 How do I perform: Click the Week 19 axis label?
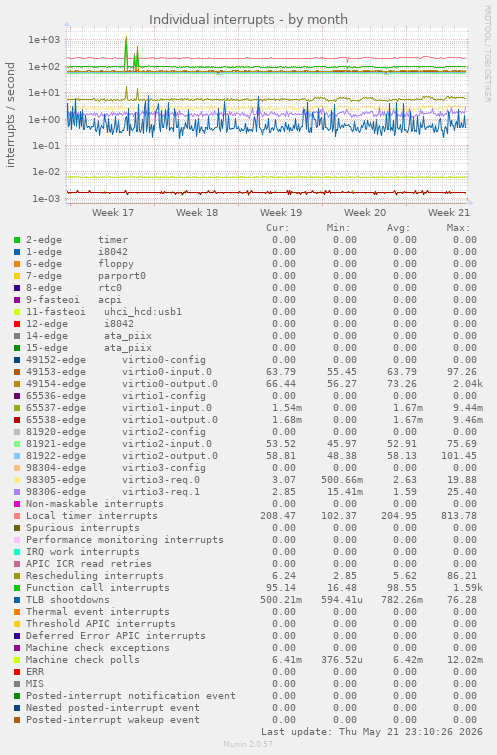pyautogui.click(x=281, y=212)
